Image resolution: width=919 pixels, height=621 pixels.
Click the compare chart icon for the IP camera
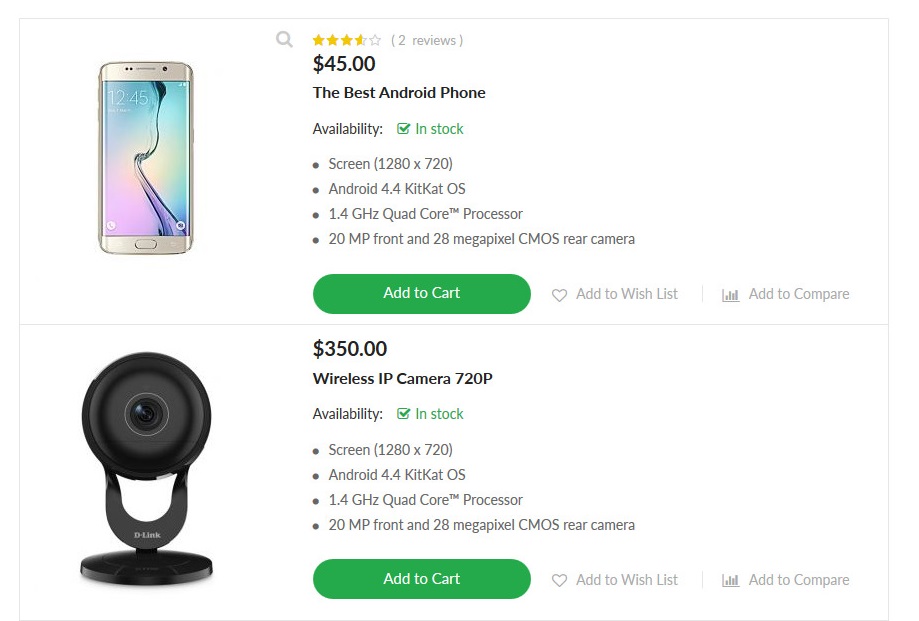click(731, 581)
